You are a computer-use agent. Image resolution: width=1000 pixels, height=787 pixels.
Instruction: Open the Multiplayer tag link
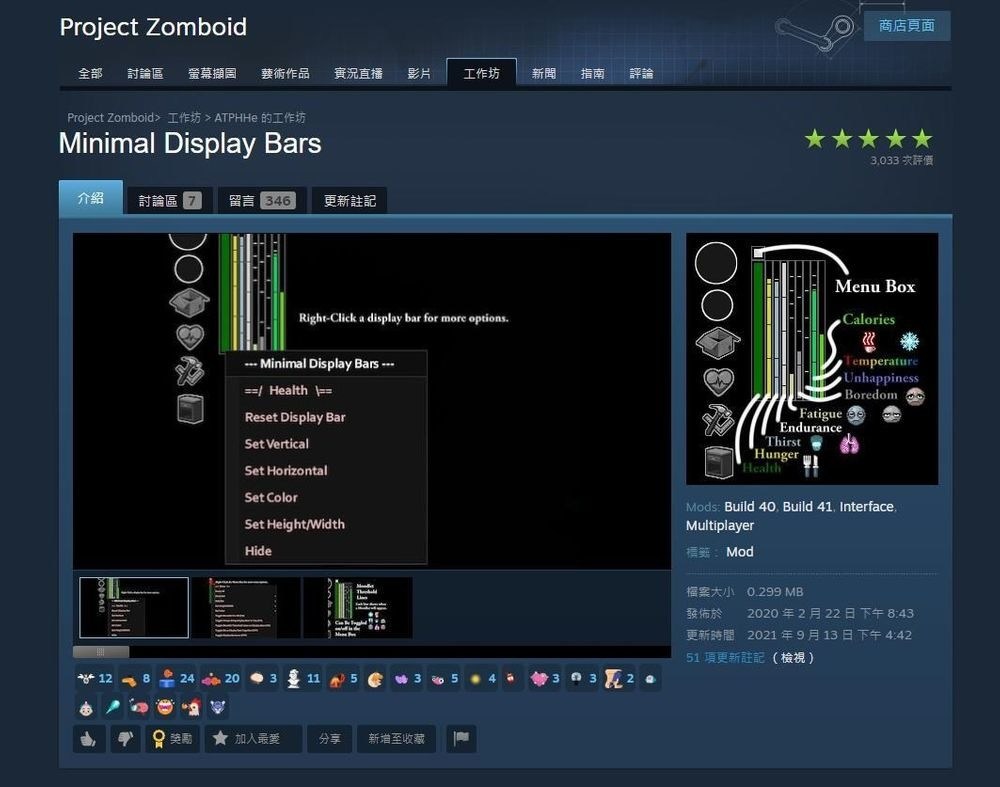[x=720, y=526]
